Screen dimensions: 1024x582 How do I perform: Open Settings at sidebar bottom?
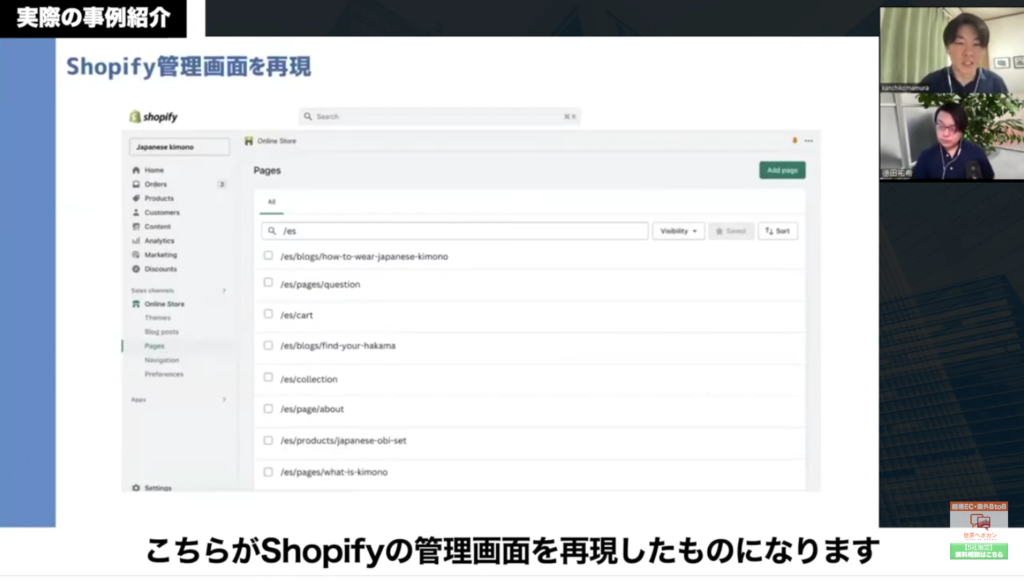pyautogui.click(x=158, y=487)
